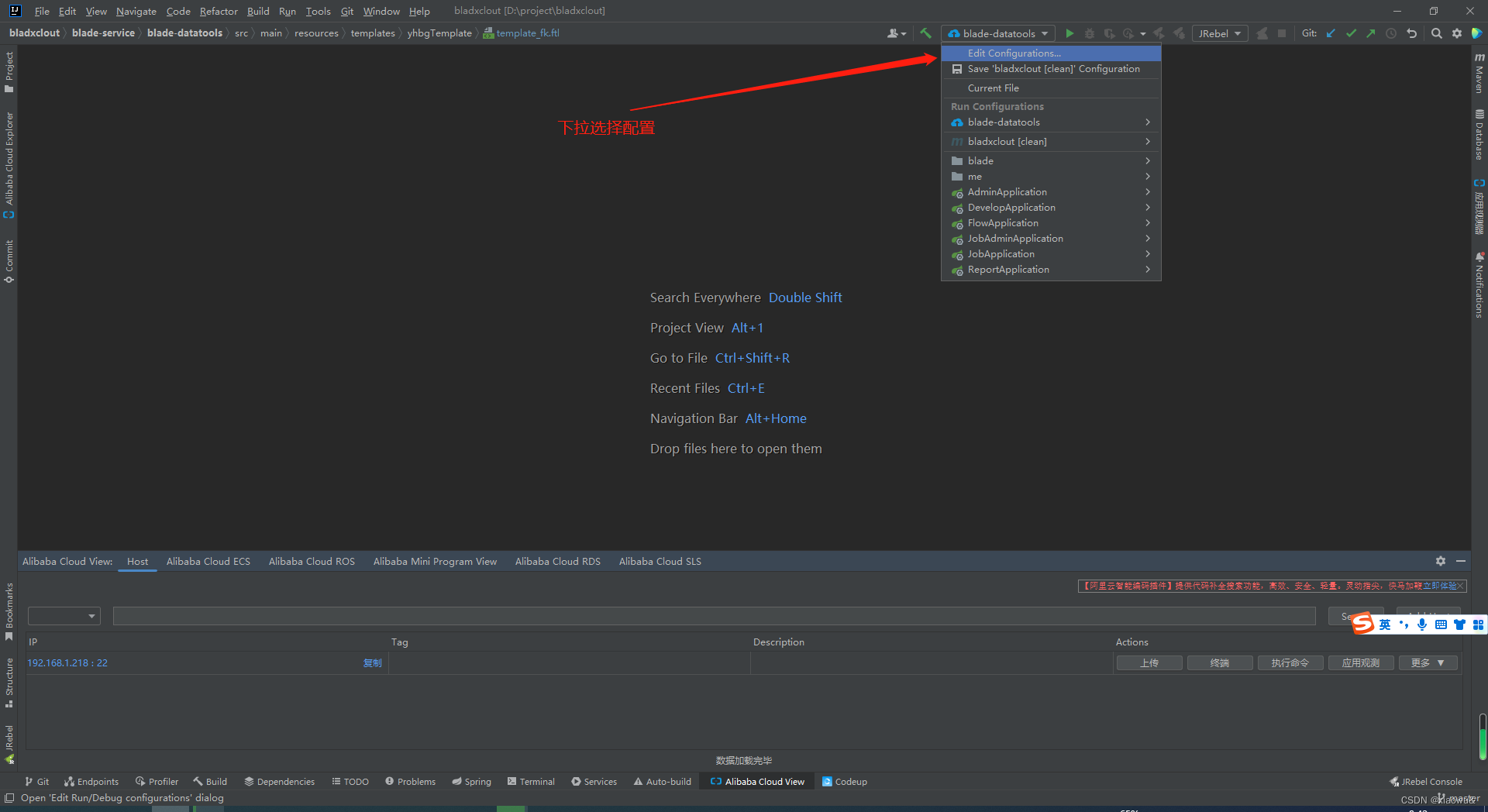1488x812 pixels.
Task: Click Git Rollback undo icon
Action: coord(1411,33)
